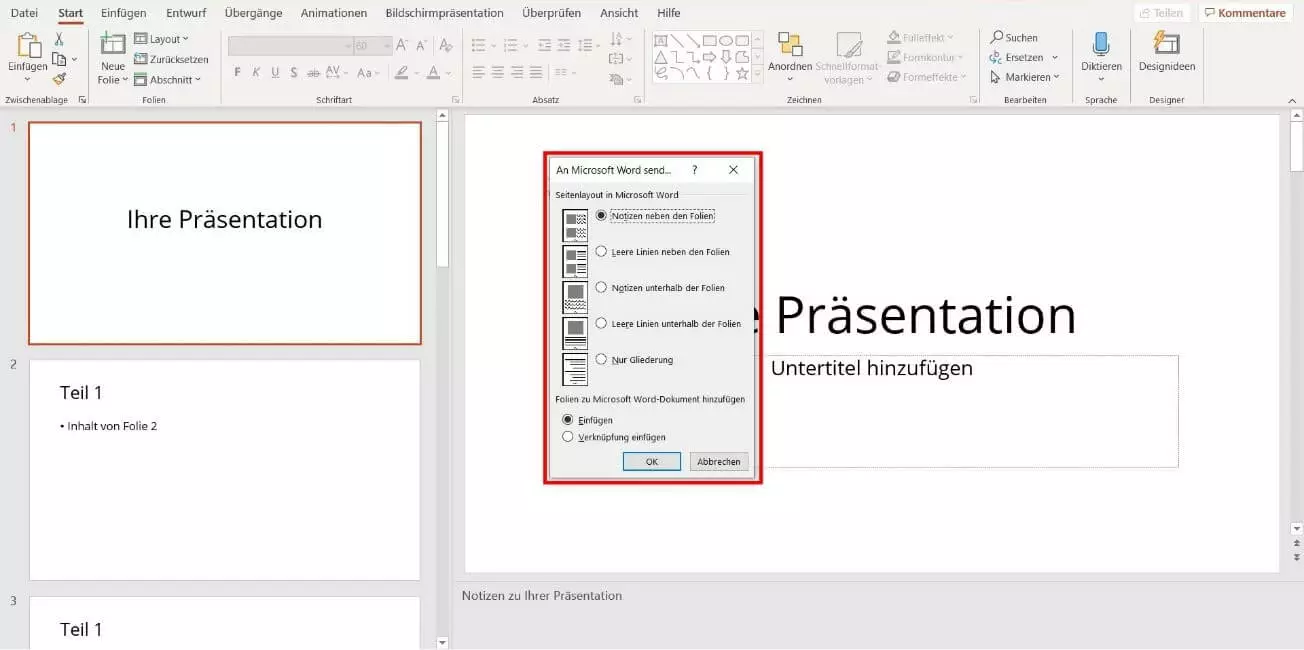Image resolution: width=1304 pixels, height=650 pixels.
Task: Click the Suchen magnifier button
Action: coord(1014,37)
